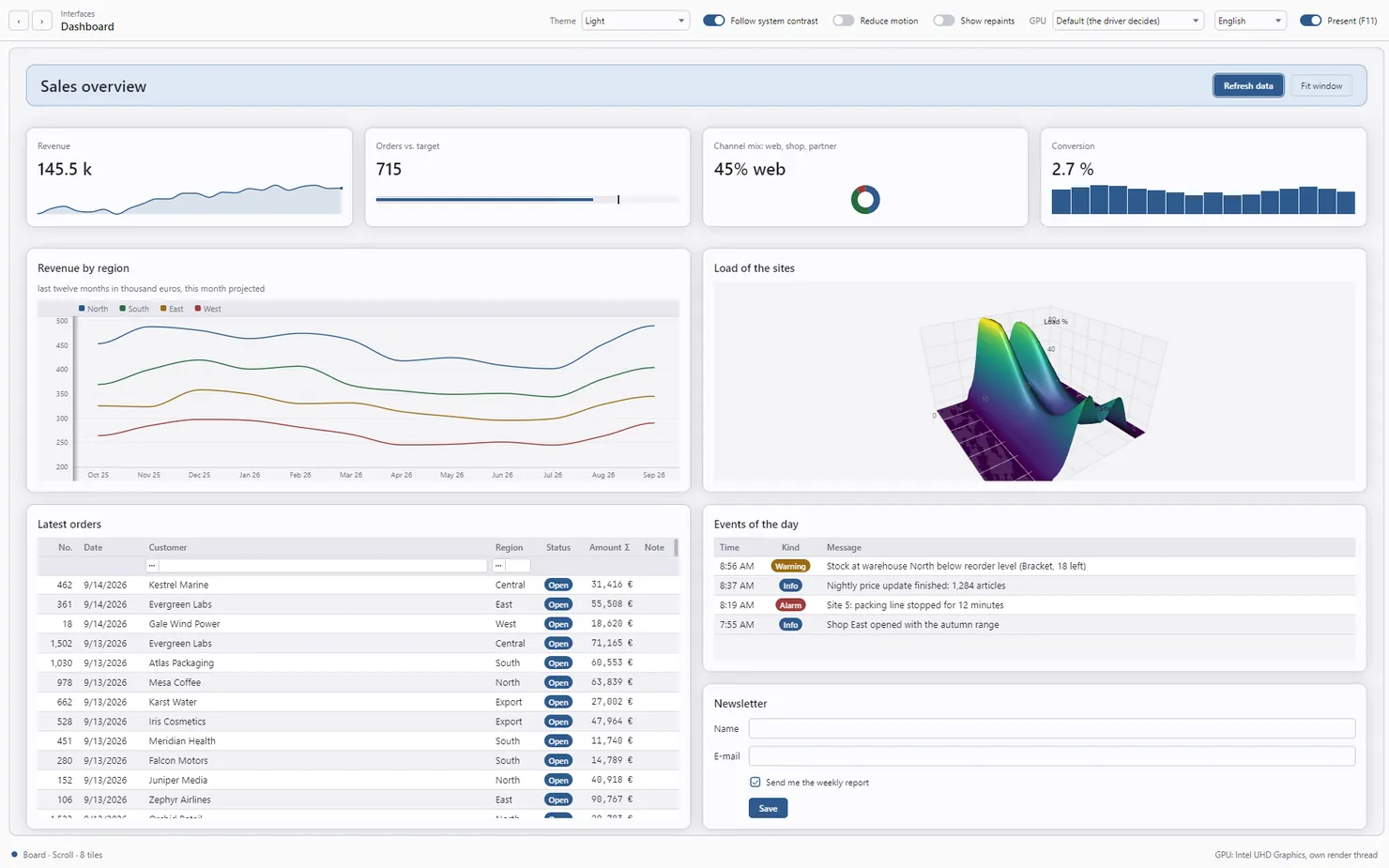Click the Info badge at 8:37 AM
The width and height of the screenshot is (1389, 868).
tap(790, 586)
